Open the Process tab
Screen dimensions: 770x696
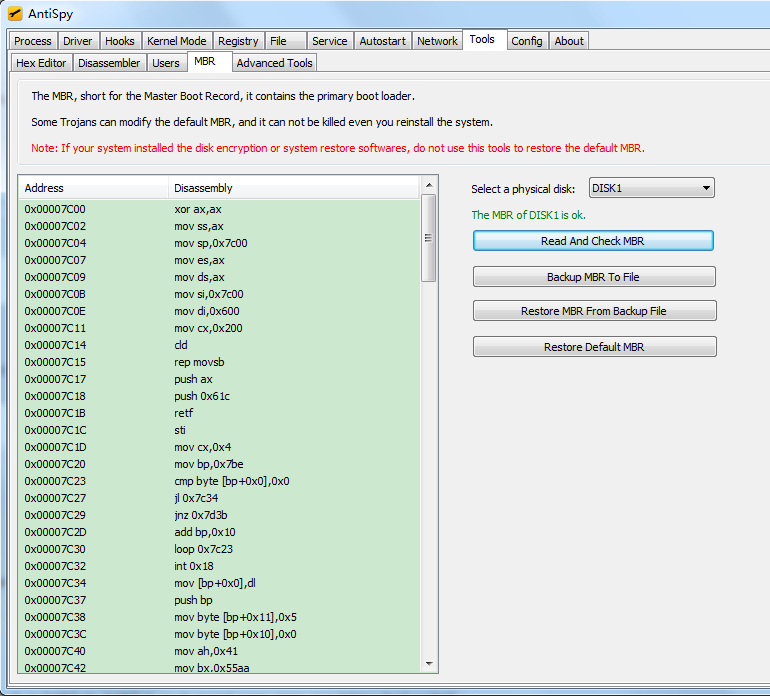coord(33,41)
